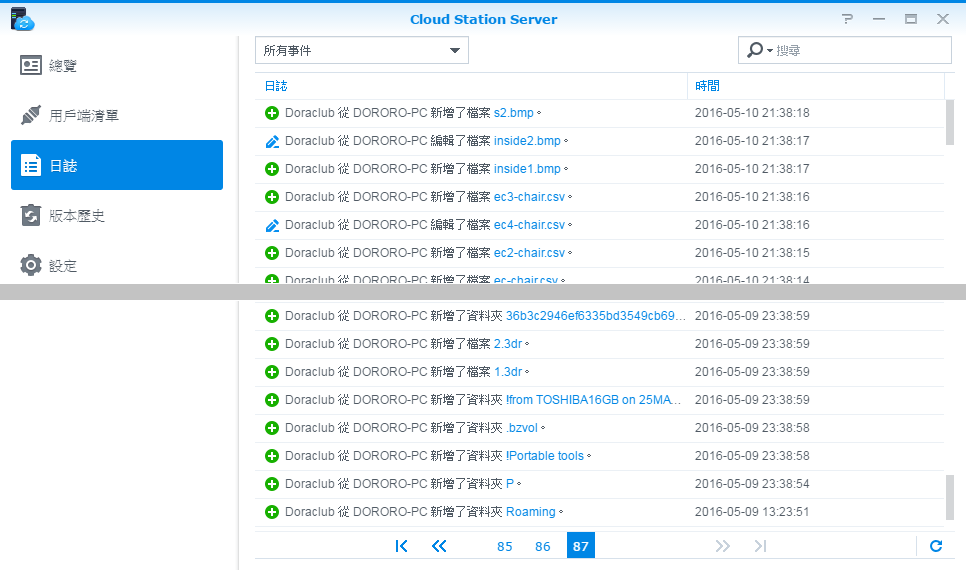Screen dimensions: 966x571
Task: Select timestamp 2016-05-10 21:38:18
Action: pos(752,113)
